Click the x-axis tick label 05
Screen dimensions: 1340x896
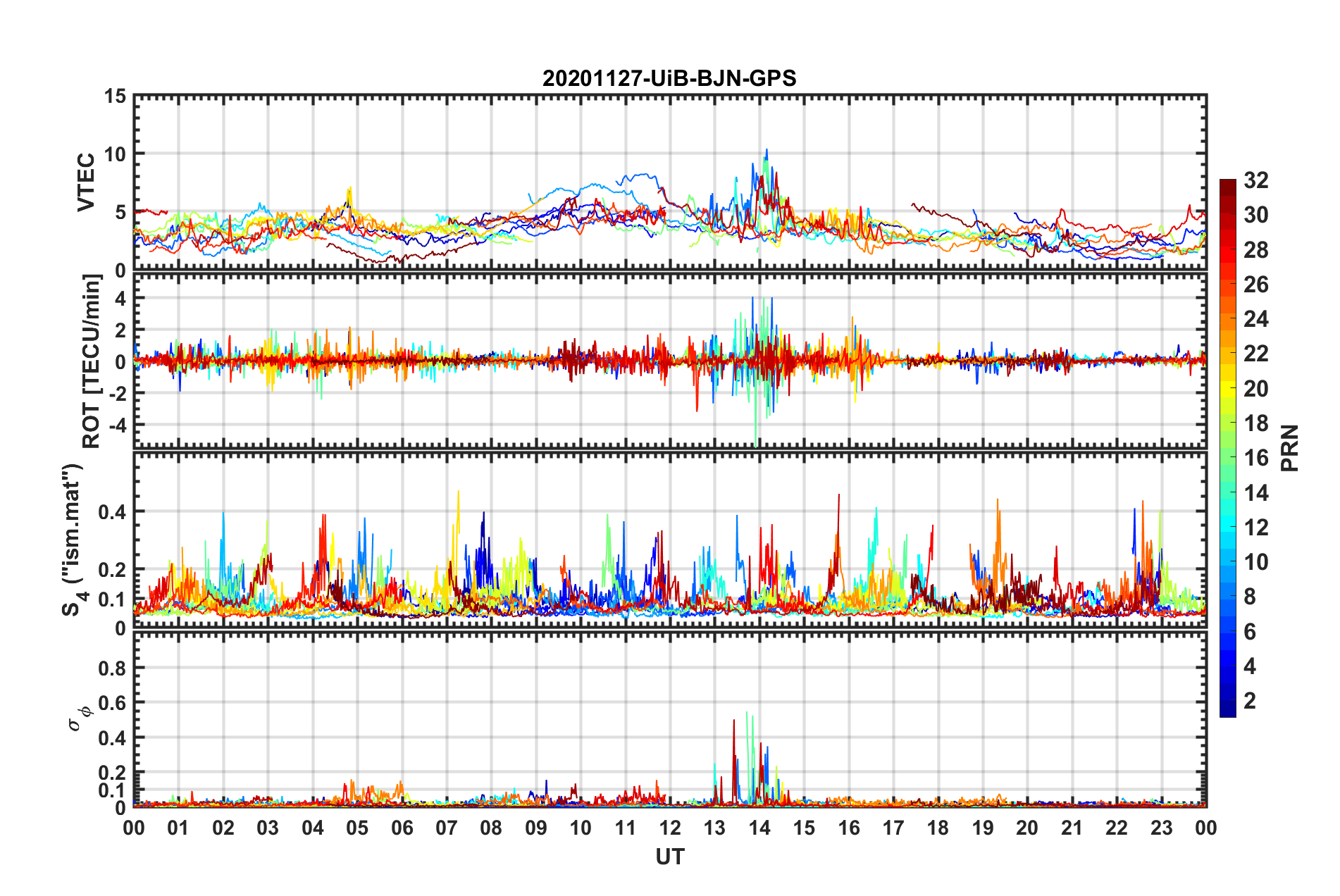click(357, 828)
